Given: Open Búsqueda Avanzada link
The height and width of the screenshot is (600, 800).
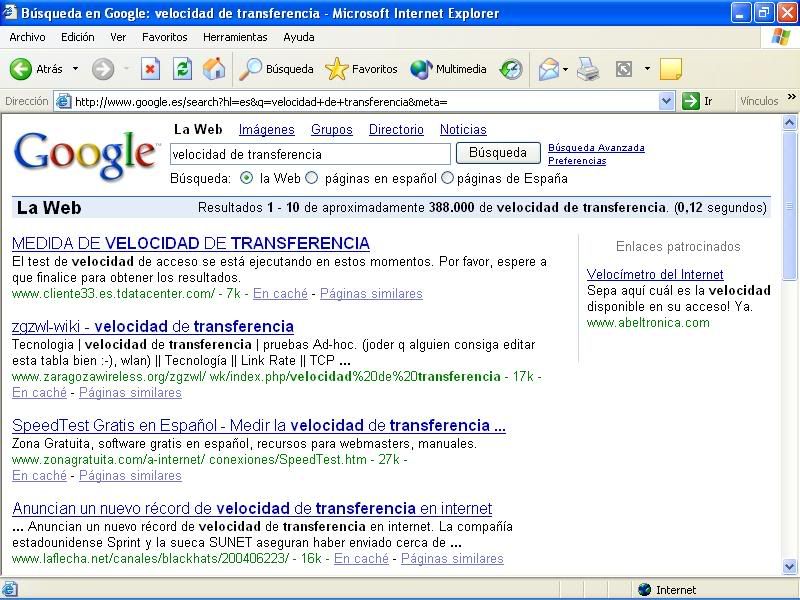Looking at the screenshot, I should [596, 147].
